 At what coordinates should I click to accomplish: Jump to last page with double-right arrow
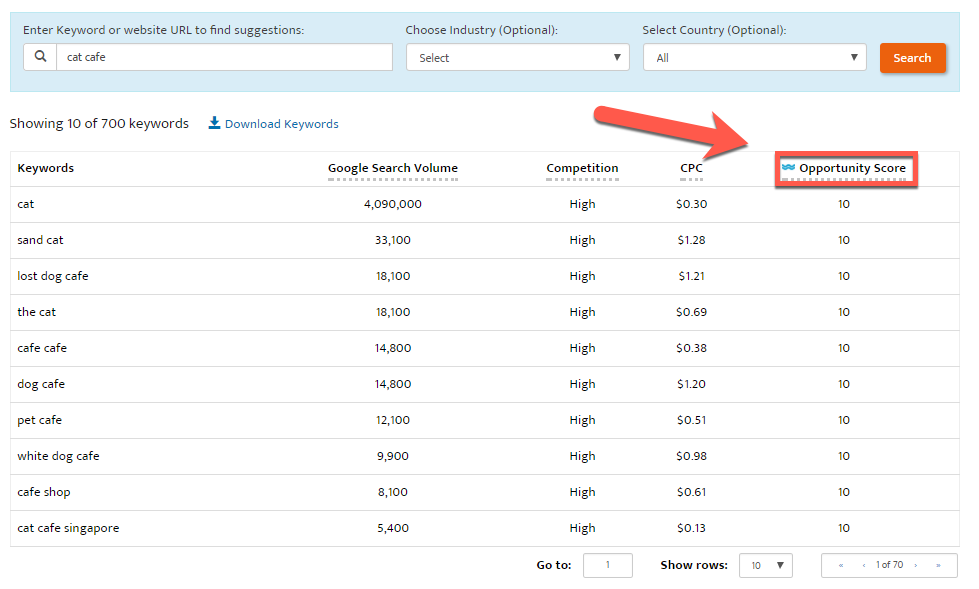(x=938, y=566)
